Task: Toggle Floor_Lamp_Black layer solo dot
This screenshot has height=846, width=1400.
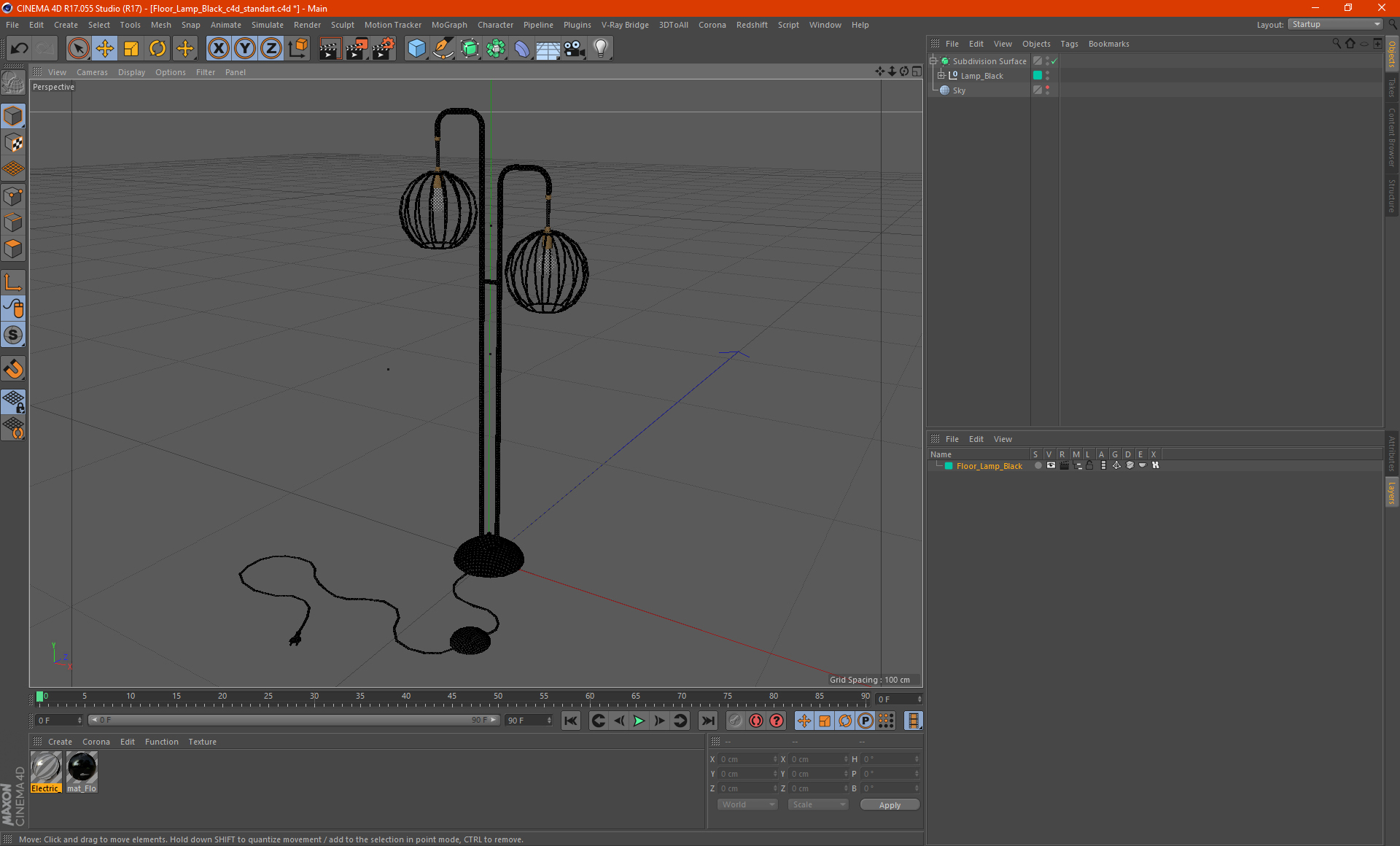Action: 1038,465
